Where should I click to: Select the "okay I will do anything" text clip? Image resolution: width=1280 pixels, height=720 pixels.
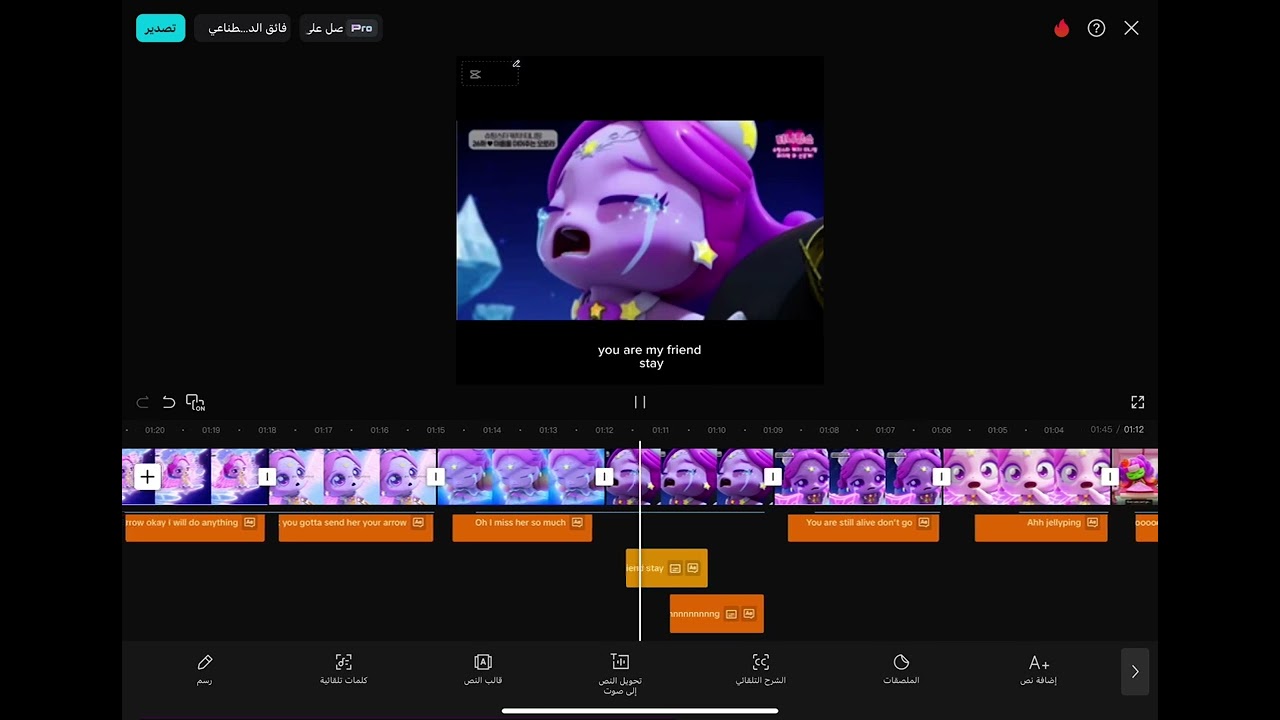[194, 527]
